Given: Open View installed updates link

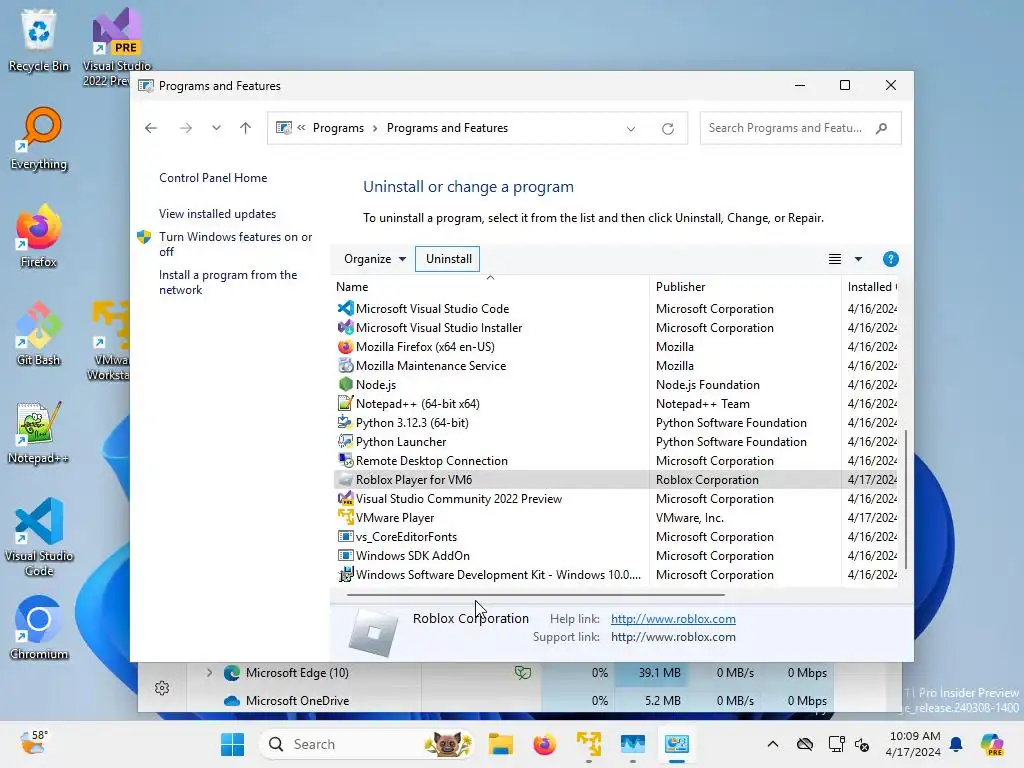Looking at the screenshot, I should click(x=217, y=214).
